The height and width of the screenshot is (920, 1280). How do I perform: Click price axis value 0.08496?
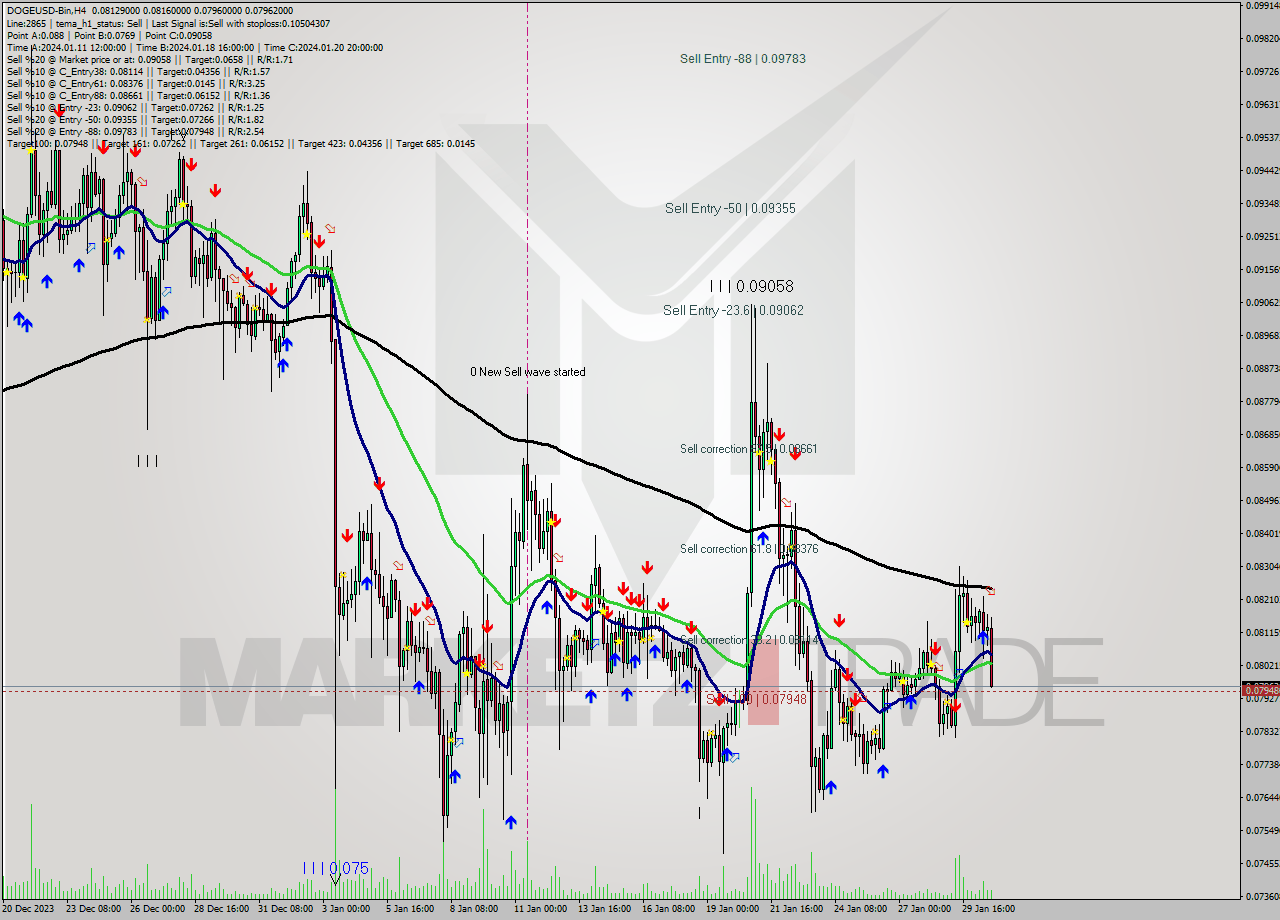pyautogui.click(x=1261, y=500)
